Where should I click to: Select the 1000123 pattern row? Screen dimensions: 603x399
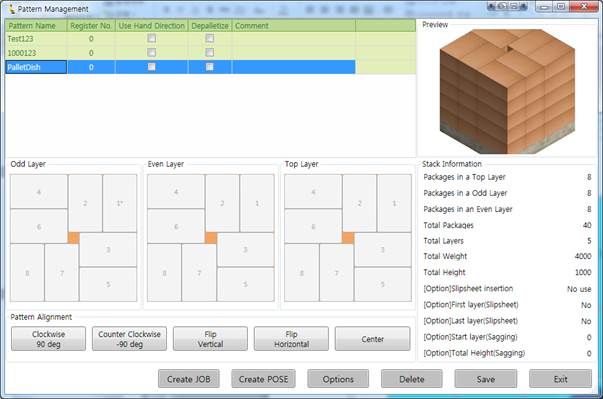click(210, 53)
